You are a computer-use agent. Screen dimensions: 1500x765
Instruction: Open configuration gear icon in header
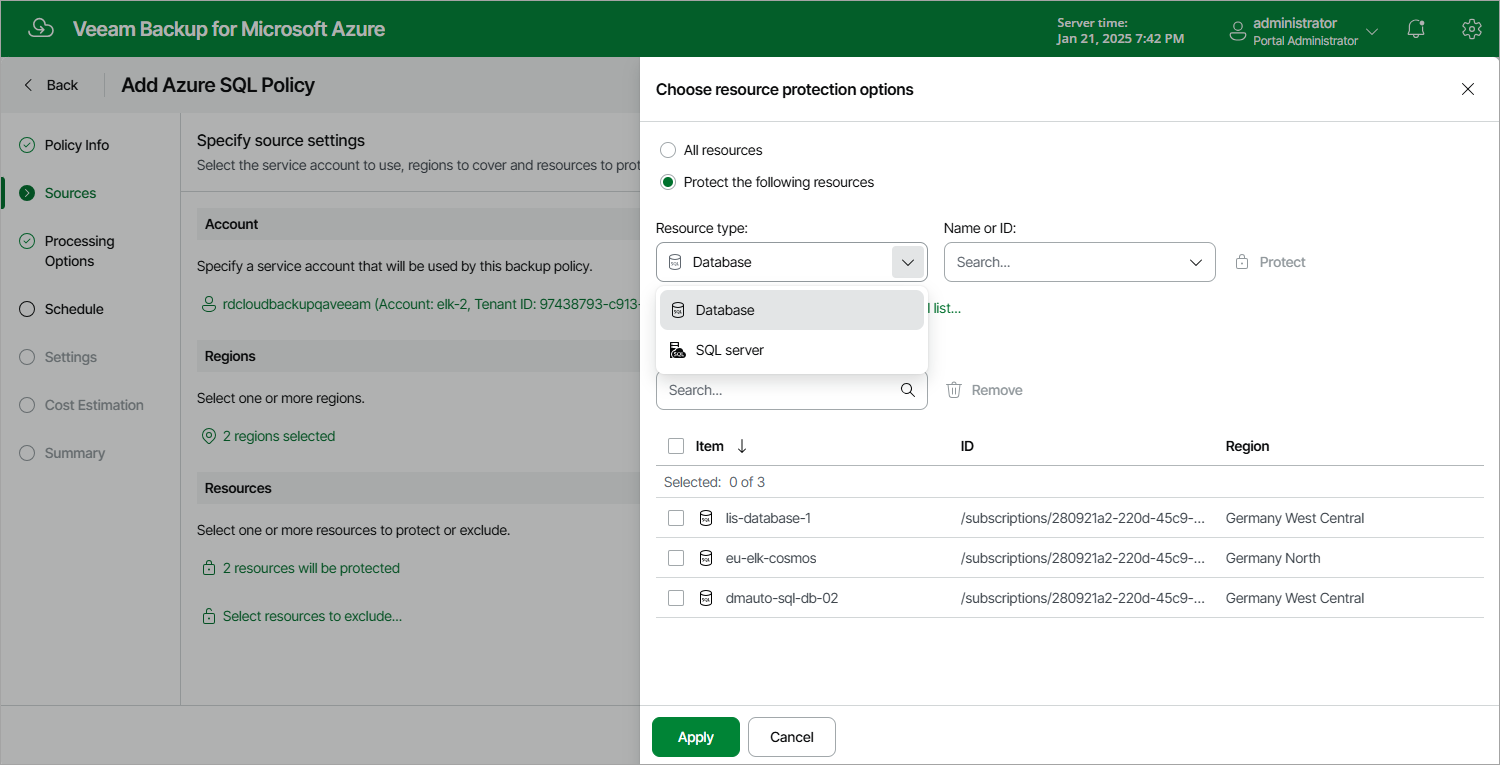[x=1471, y=30]
